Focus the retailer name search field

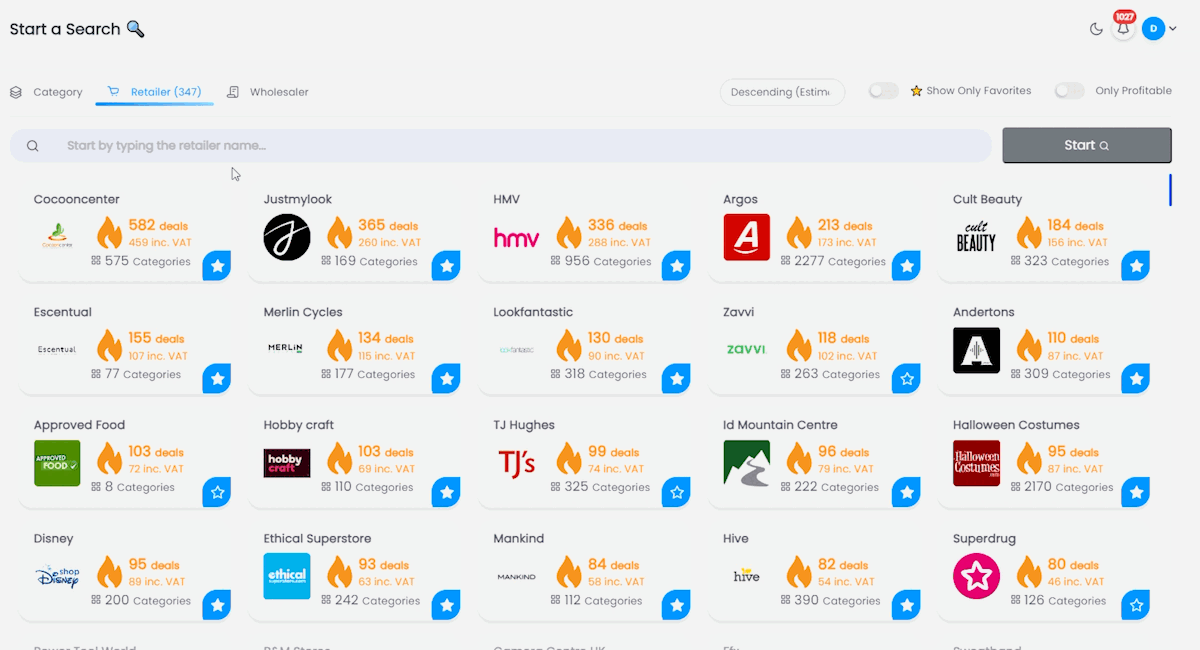[x=500, y=146]
